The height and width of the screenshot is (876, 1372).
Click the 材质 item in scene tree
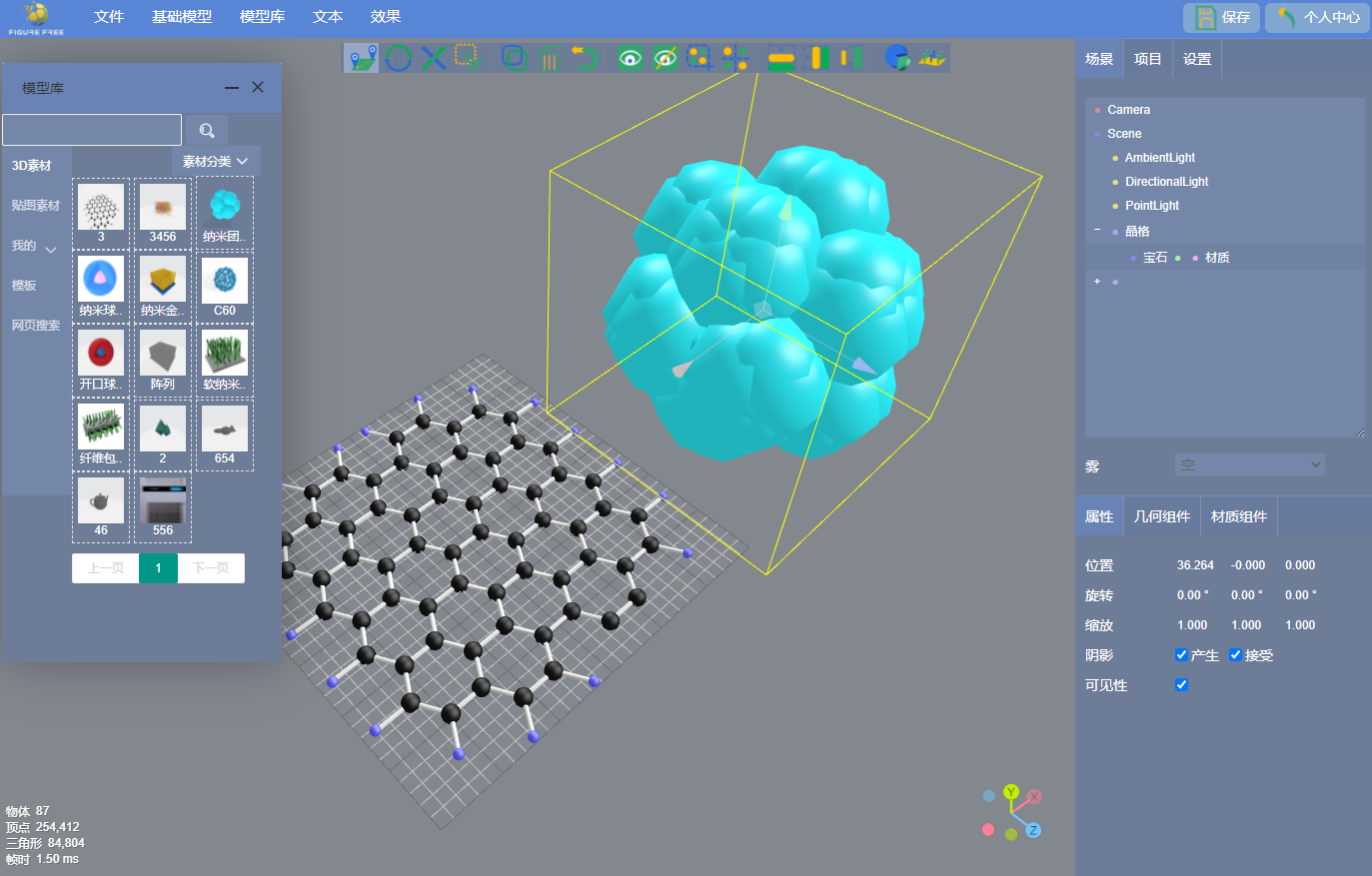[x=1217, y=258]
